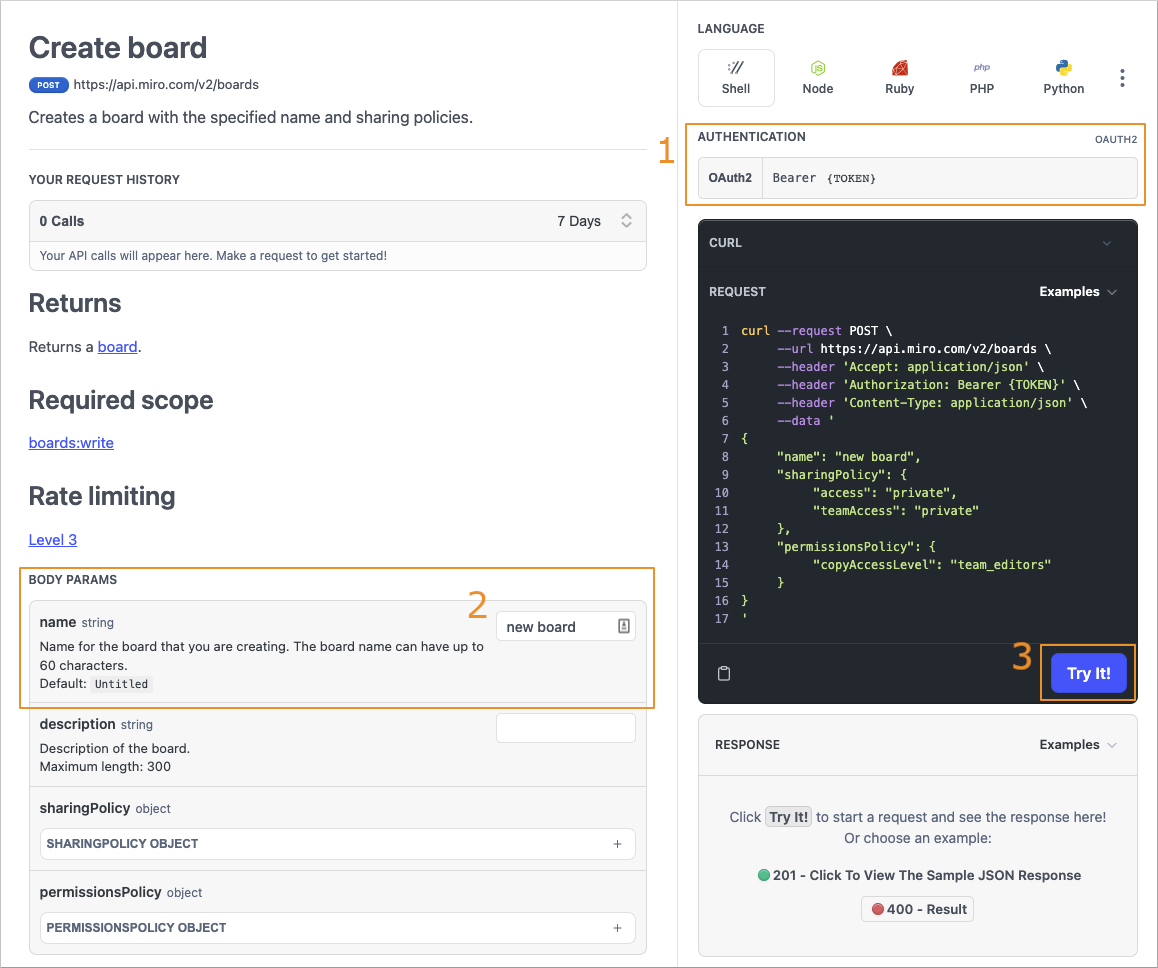The image size is (1158, 968).
Task: Click the BODY PARAMS label
Action: [x=72, y=580]
